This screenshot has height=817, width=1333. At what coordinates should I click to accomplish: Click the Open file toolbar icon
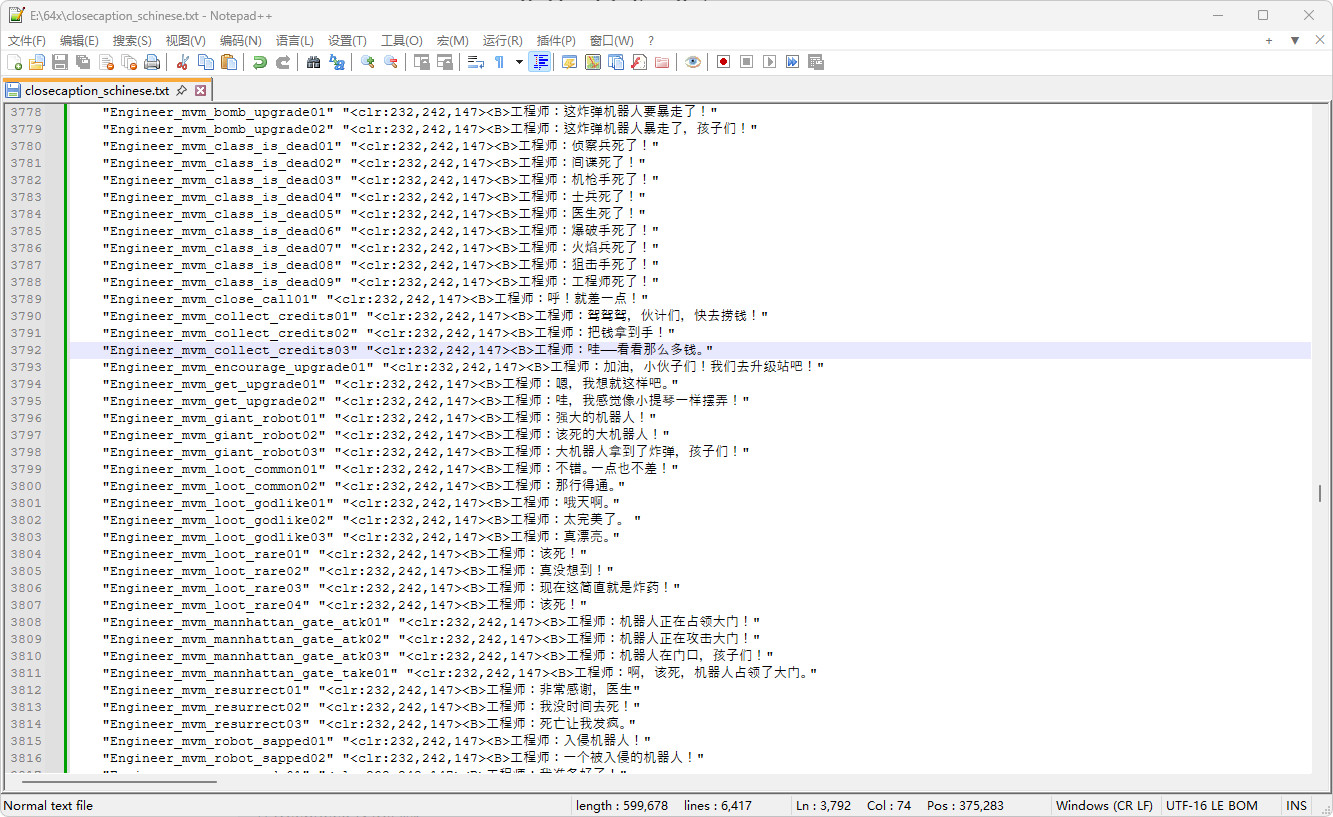pyautogui.click(x=37, y=62)
